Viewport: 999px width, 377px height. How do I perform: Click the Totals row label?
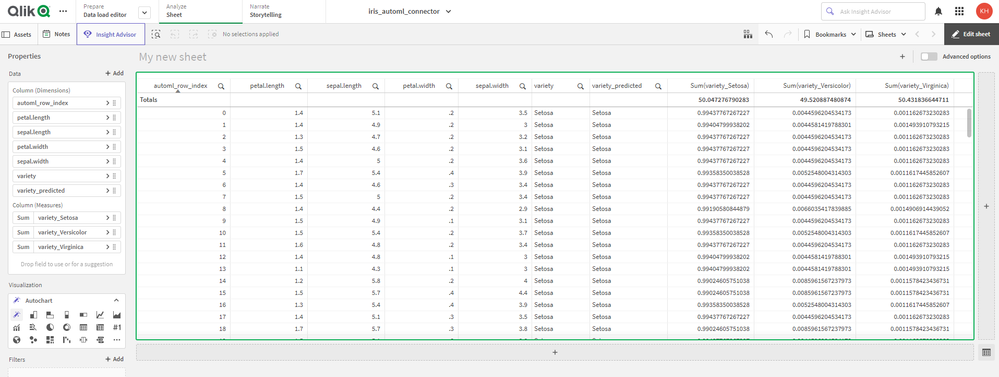148,100
